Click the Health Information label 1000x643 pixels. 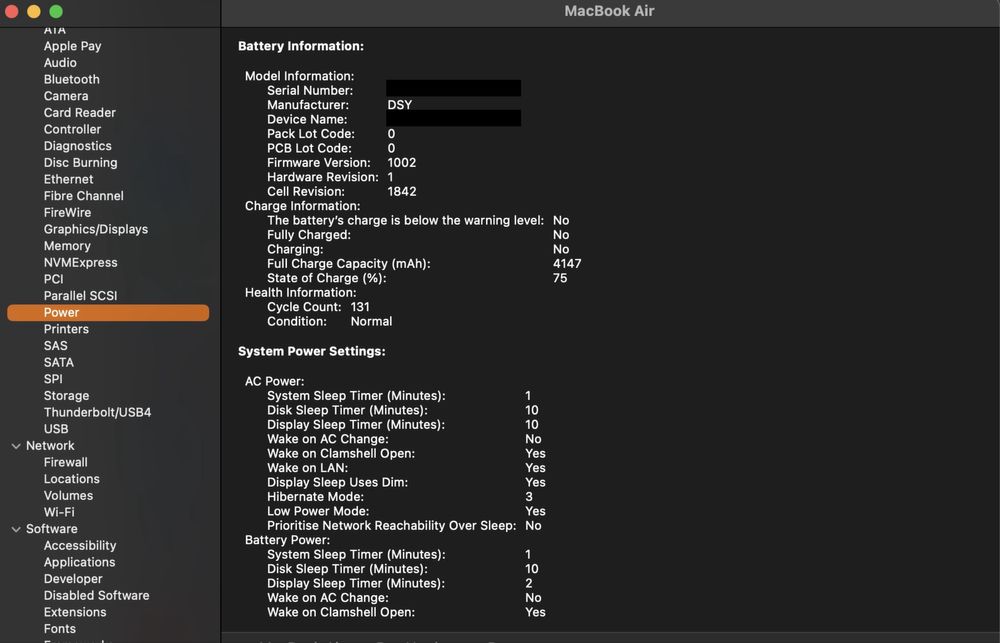300,293
